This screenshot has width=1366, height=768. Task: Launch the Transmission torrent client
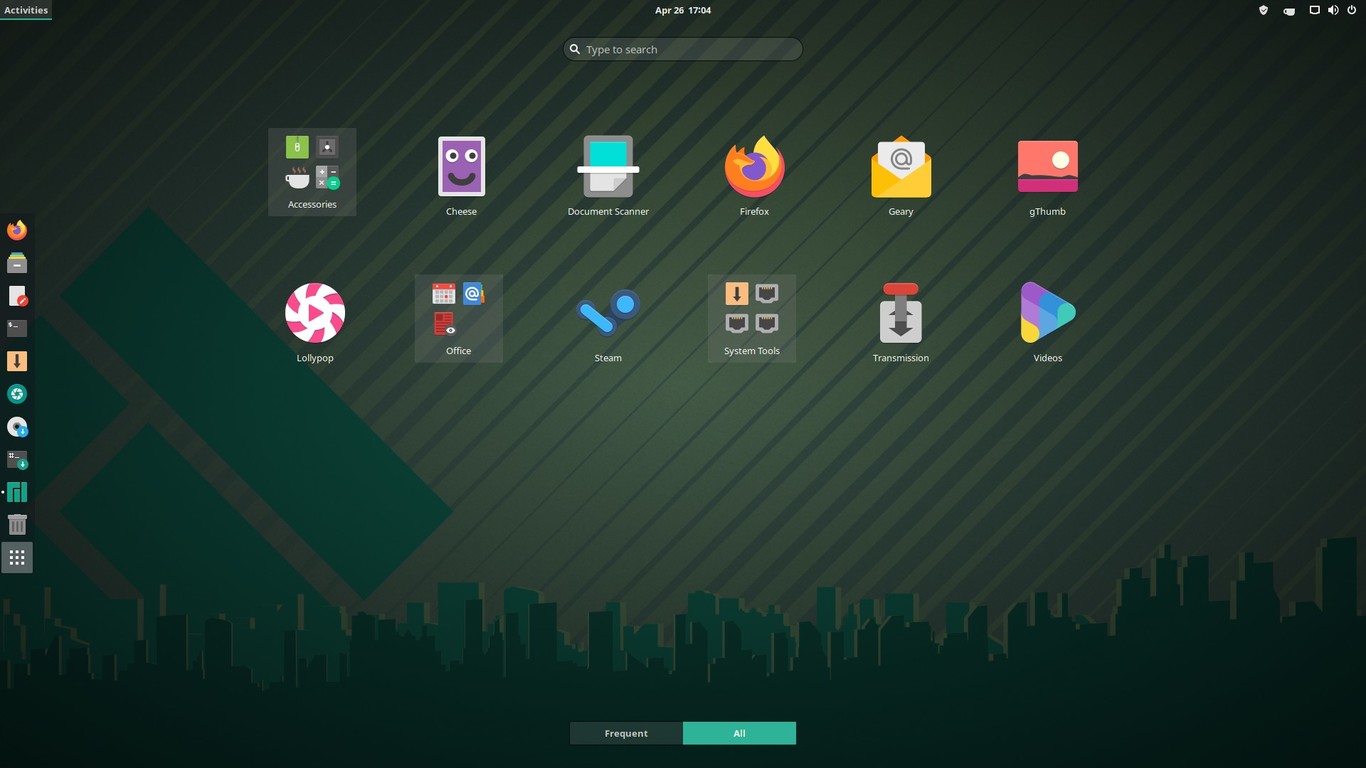point(900,311)
